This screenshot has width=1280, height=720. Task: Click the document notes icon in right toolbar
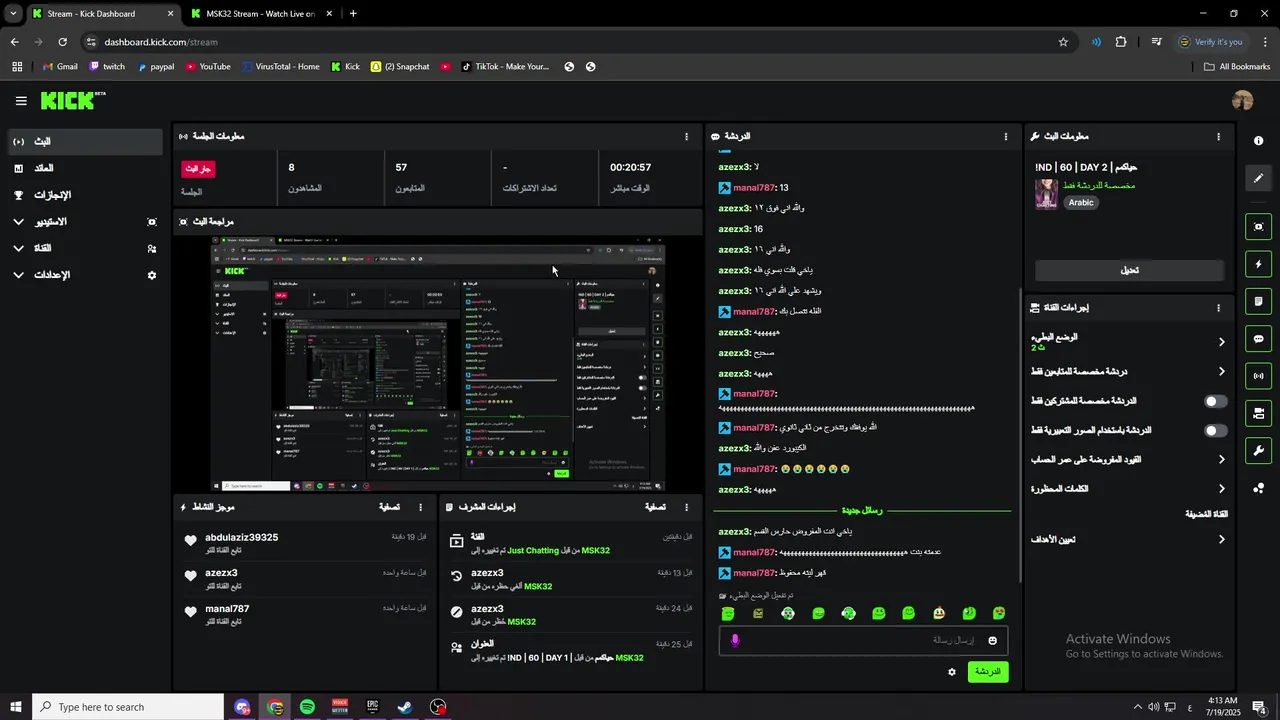[x=1258, y=301]
